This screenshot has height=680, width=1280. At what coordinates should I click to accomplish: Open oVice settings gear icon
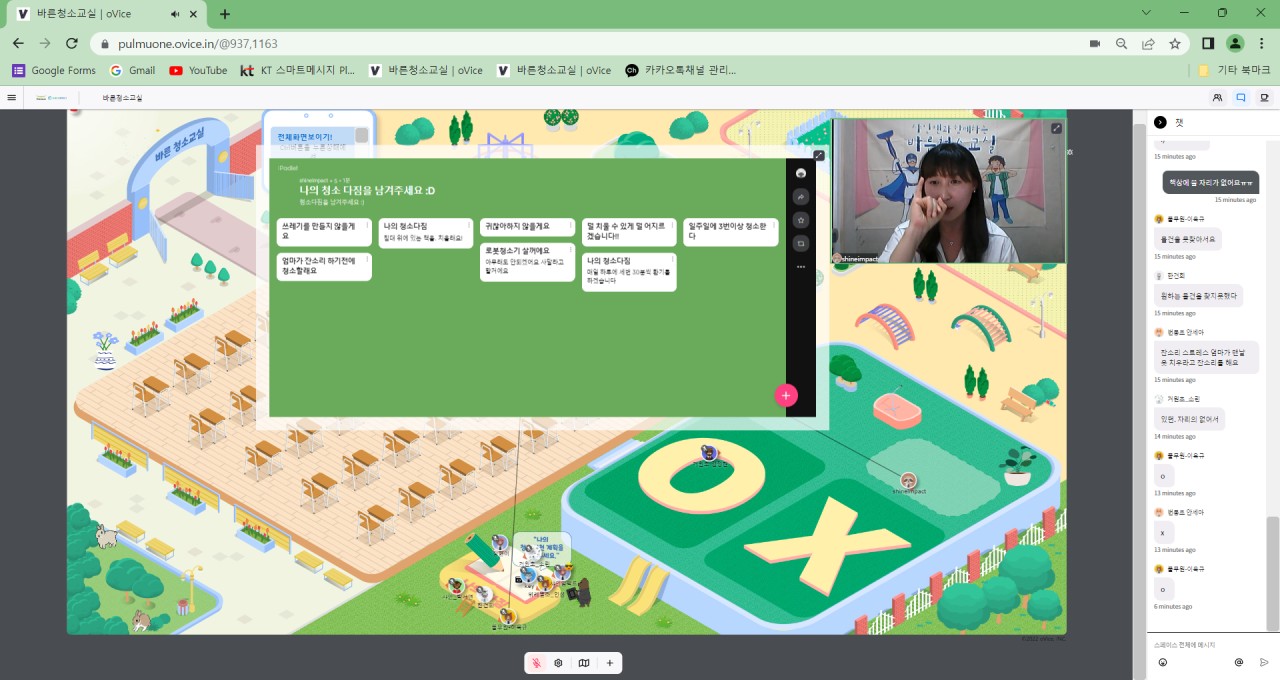click(x=559, y=663)
